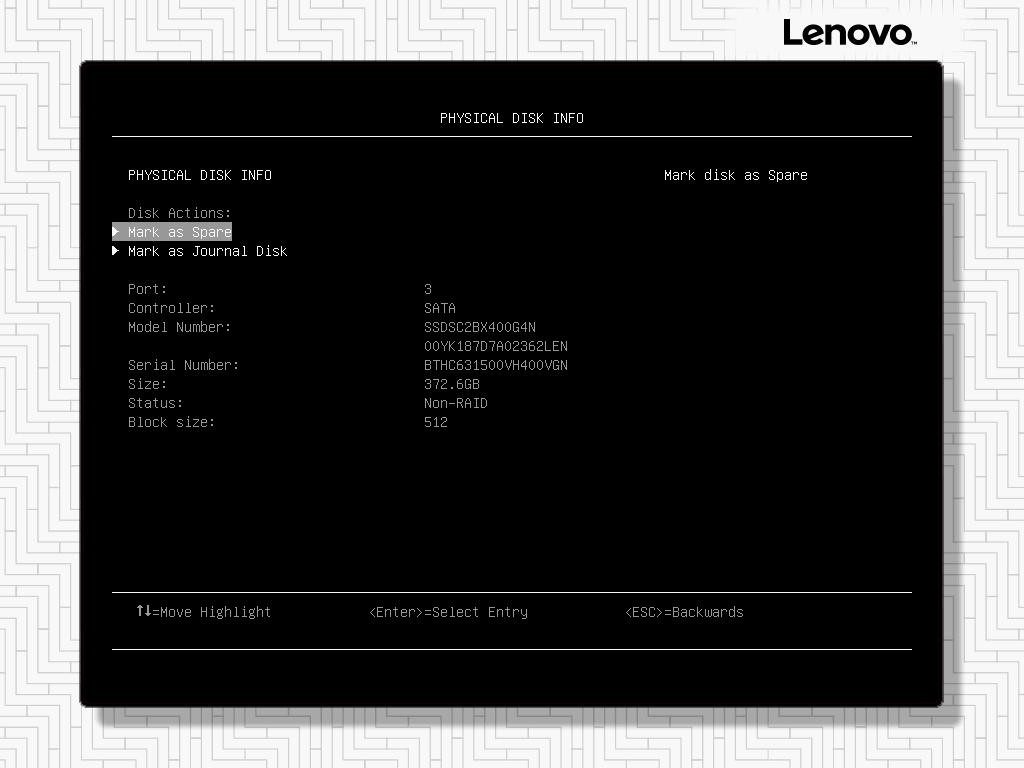Select the Mark as Journal Disk action

click(207, 251)
